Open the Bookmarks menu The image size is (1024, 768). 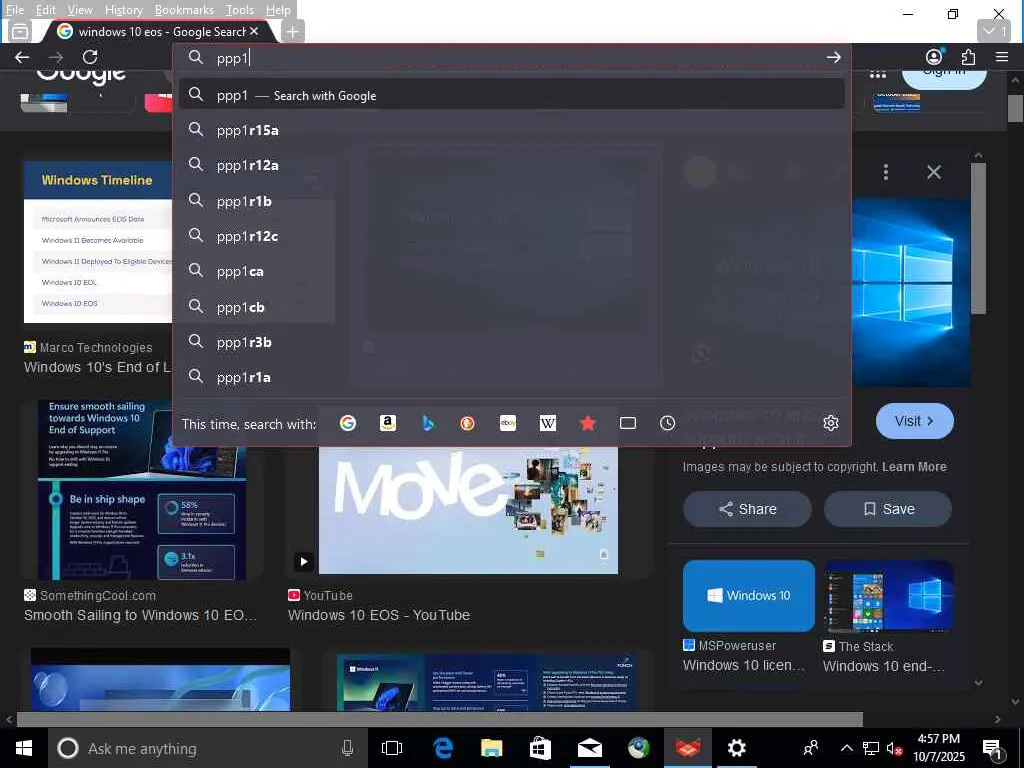pyautogui.click(x=184, y=10)
